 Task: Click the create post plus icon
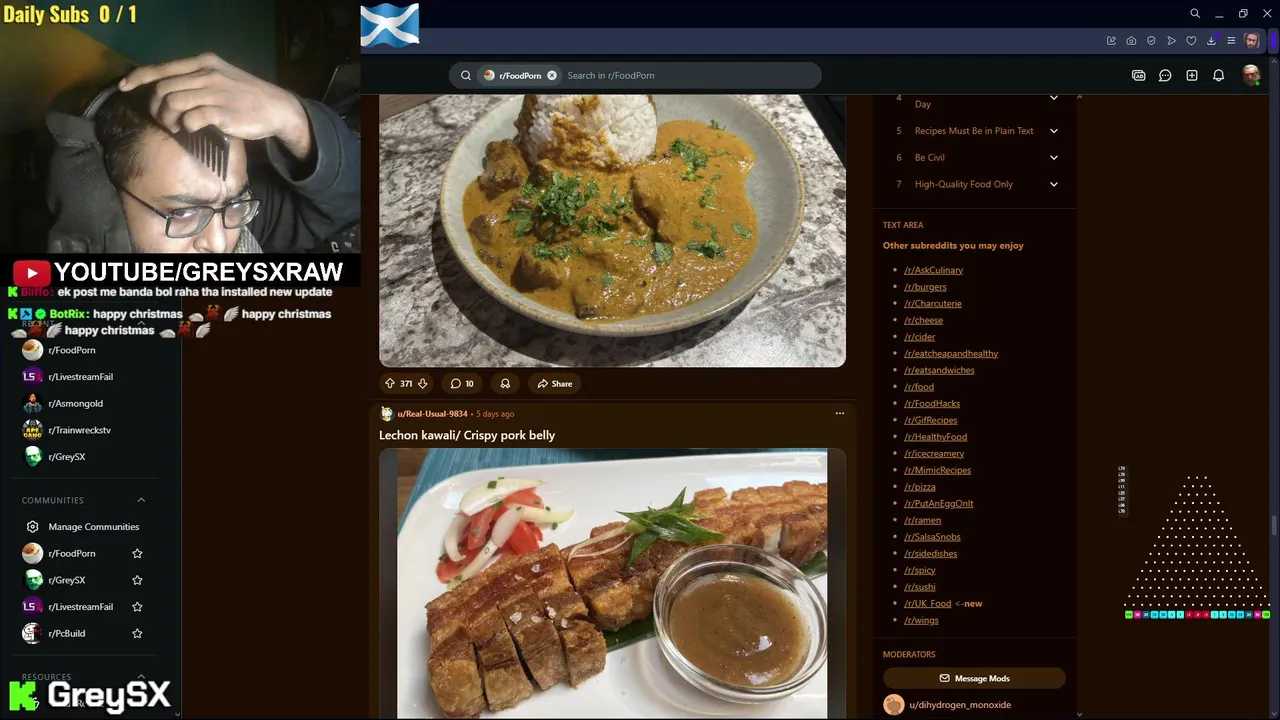point(1192,75)
